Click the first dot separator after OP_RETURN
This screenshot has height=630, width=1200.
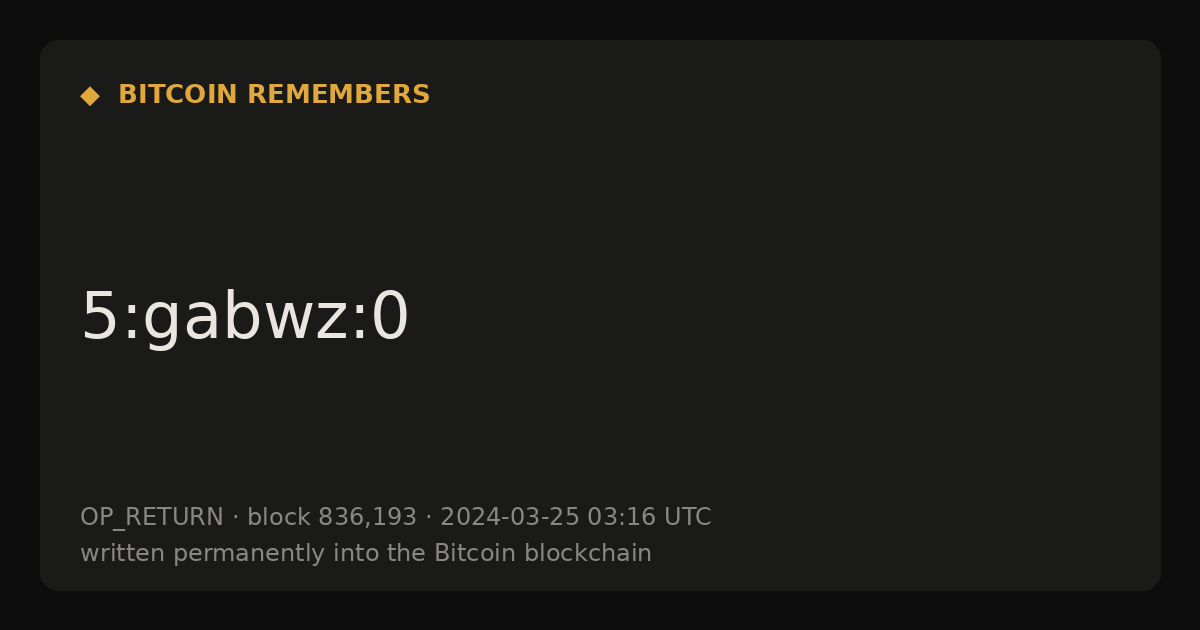[x=236, y=518]
